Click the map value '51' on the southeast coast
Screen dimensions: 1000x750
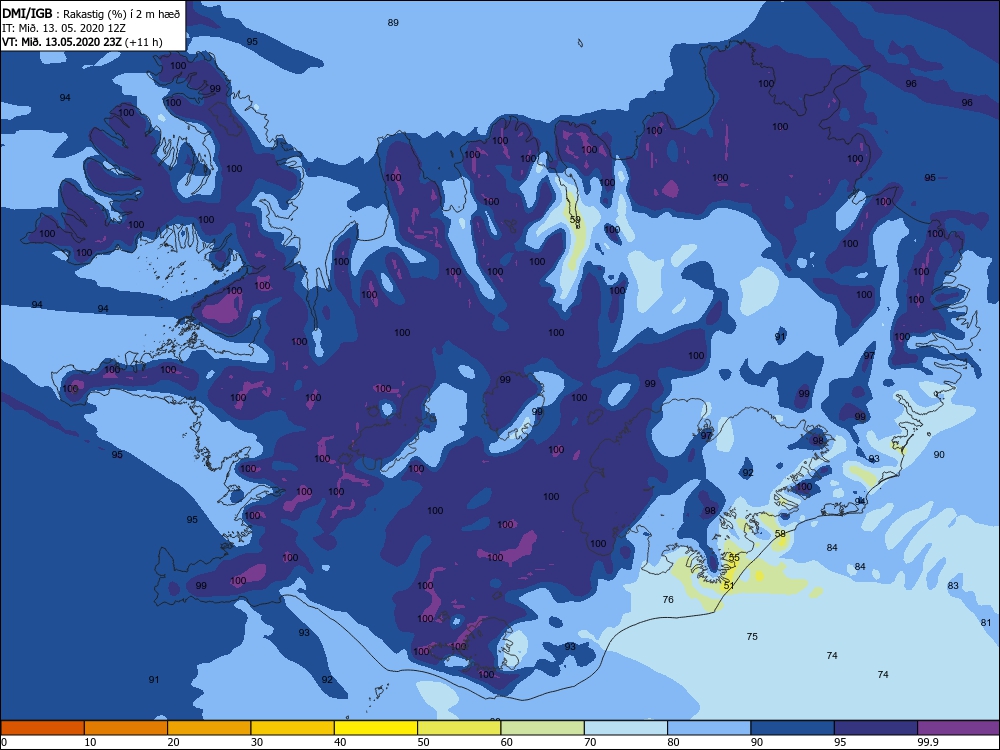pyautogui.click(x=729, y=585)
